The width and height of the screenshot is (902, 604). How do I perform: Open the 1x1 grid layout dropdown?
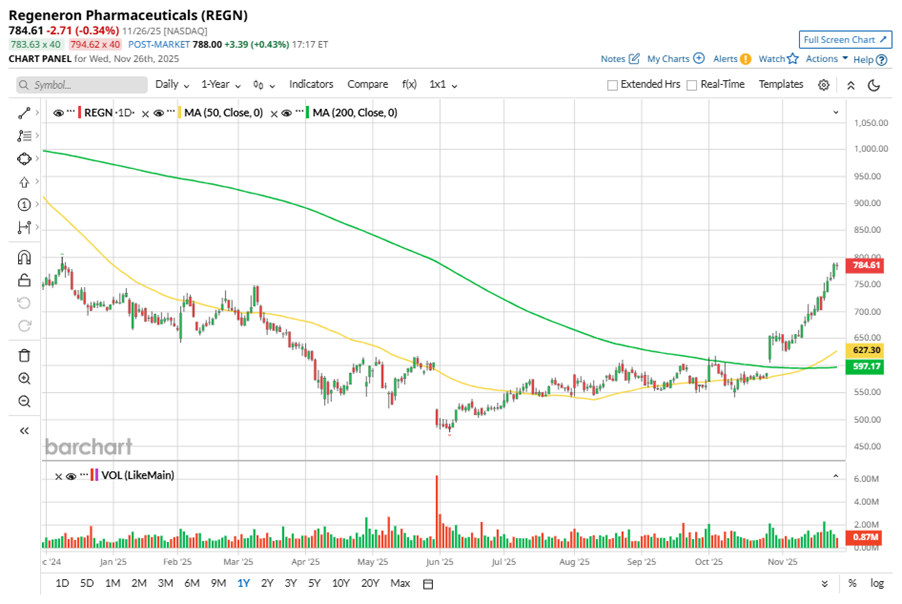(443, 85)
